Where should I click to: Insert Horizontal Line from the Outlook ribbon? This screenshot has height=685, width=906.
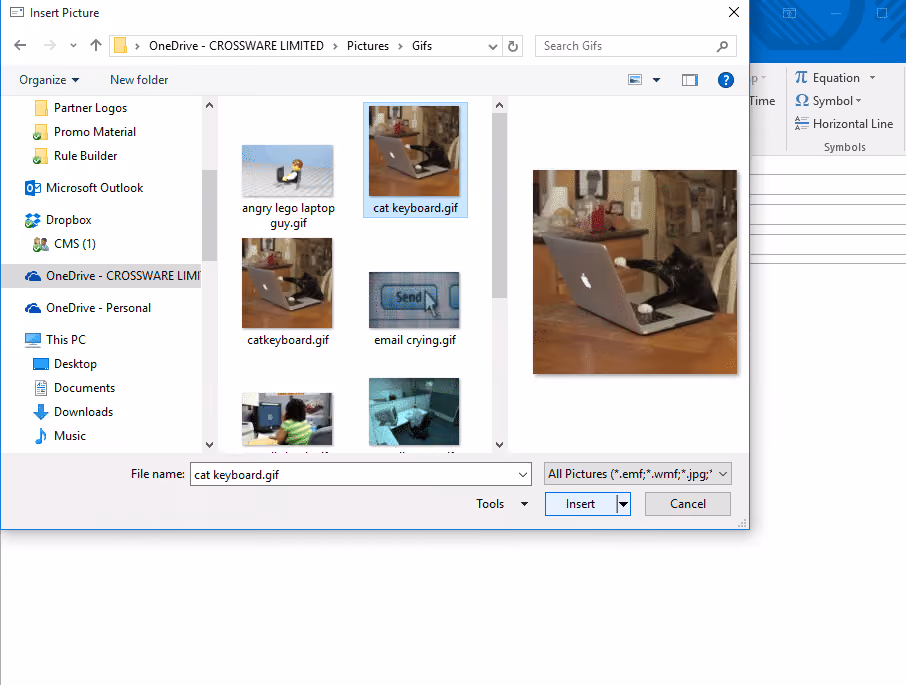(844, 124)
